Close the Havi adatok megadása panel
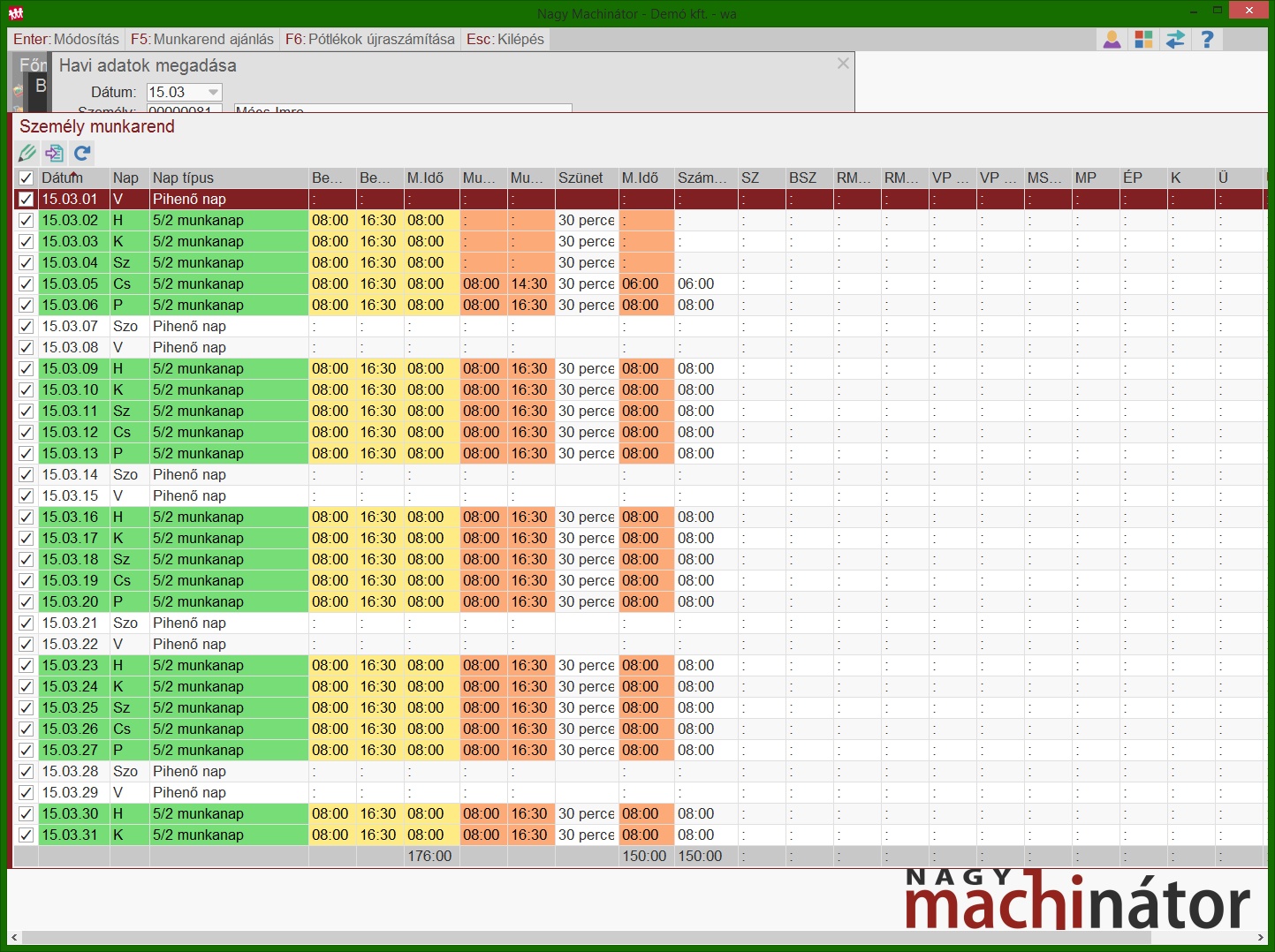This screenshot has height=952, width=1275. coord(843,64)
